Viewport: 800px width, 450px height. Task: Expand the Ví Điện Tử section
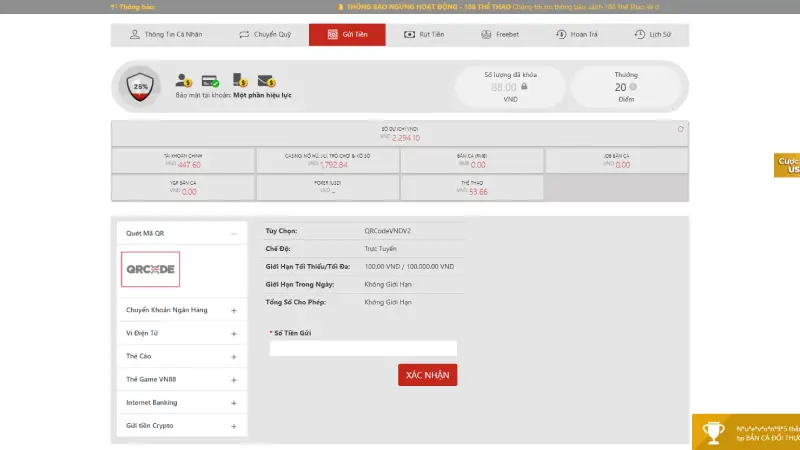tap(233, 333)
